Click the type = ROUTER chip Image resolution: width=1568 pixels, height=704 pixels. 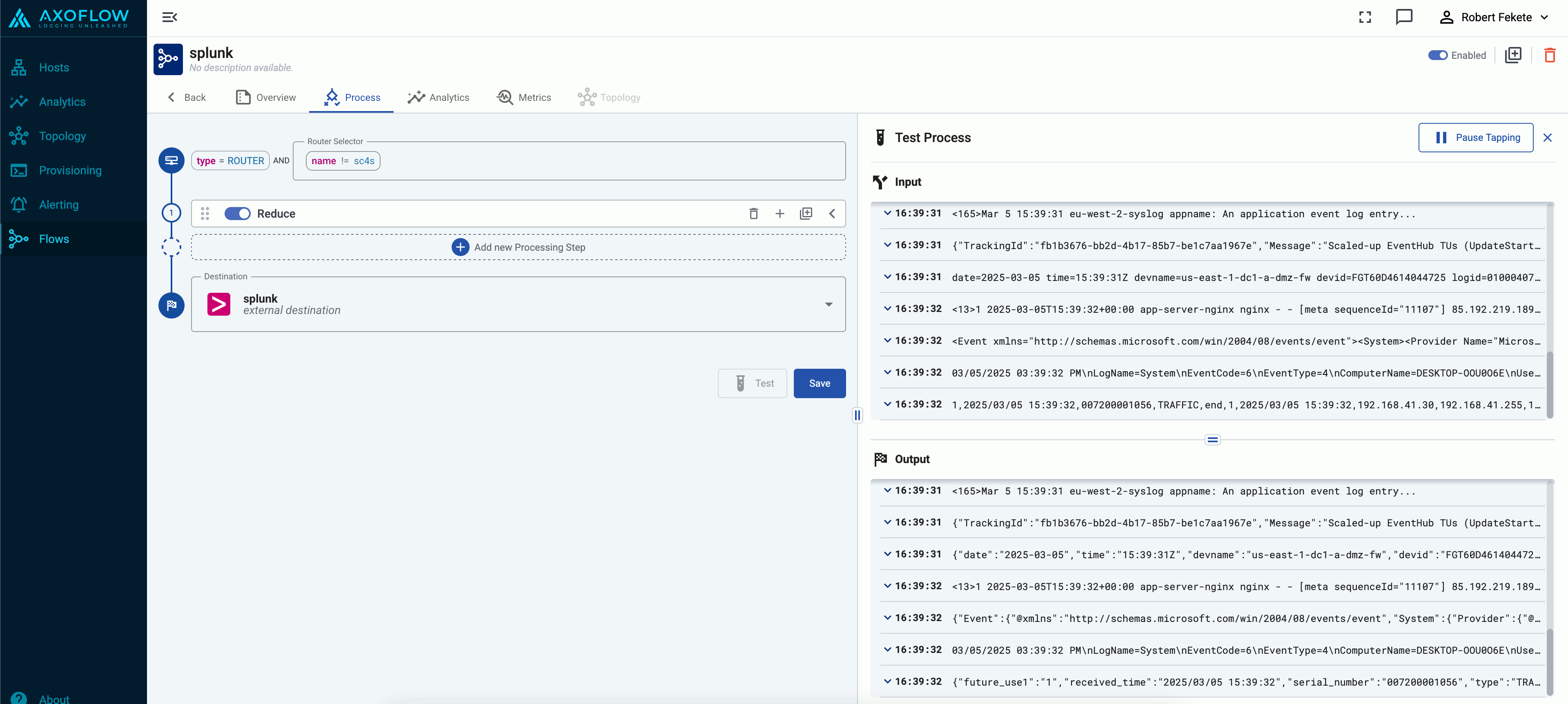click(x=230, y=160)
